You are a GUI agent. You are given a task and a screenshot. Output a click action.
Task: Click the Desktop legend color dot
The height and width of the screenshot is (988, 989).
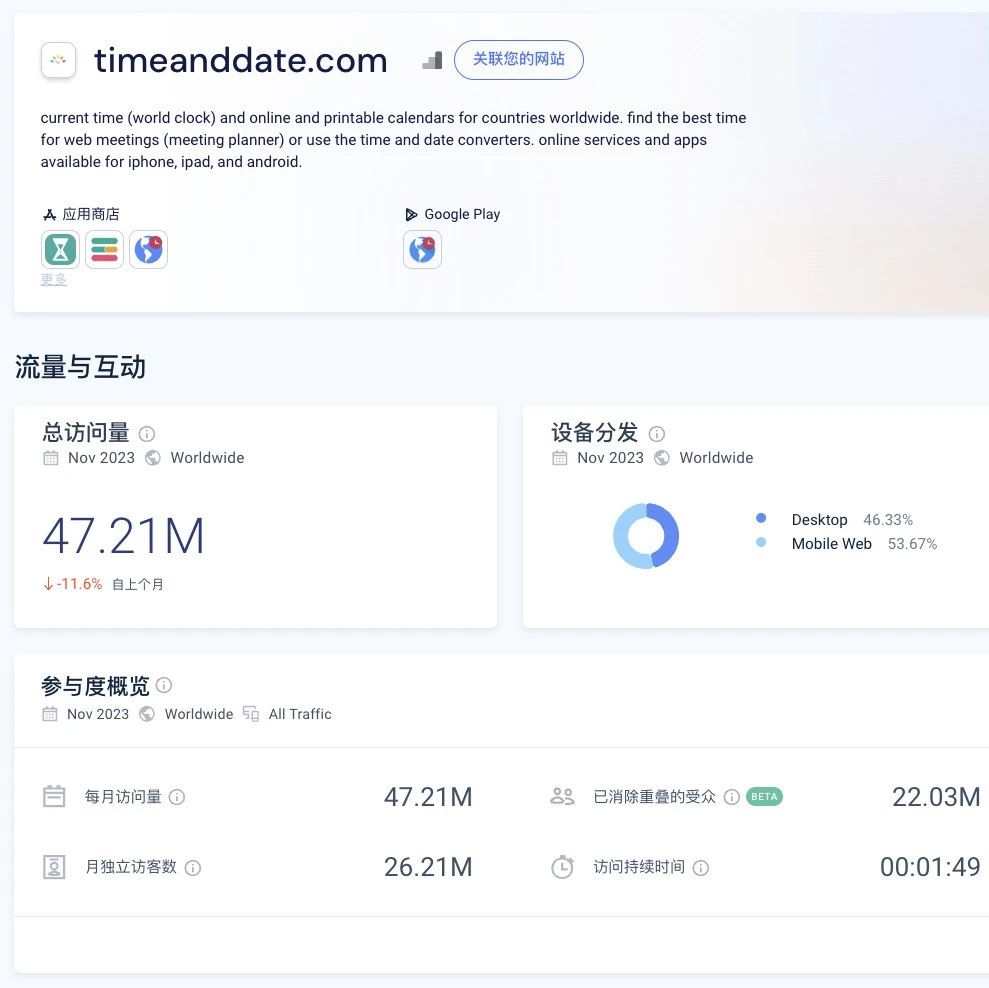(x=761, y=518)
